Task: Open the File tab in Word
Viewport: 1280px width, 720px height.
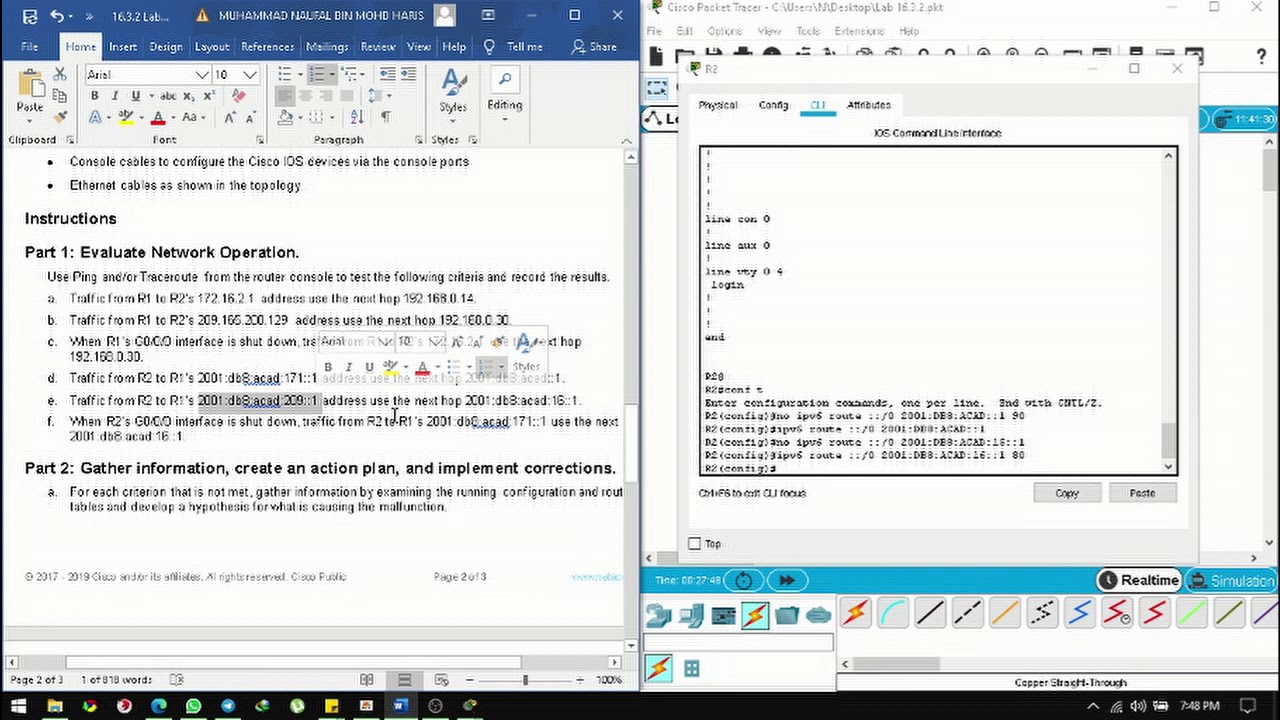Action: 30,46
